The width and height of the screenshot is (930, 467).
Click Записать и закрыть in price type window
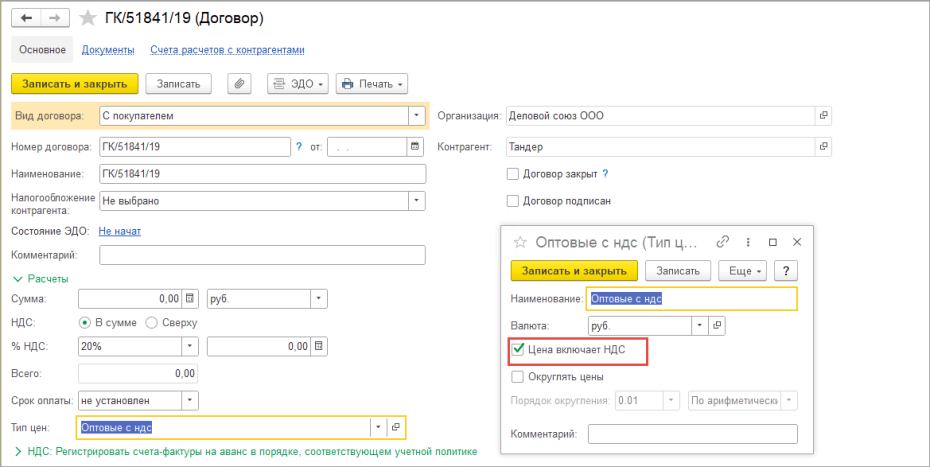coord(574,271)
